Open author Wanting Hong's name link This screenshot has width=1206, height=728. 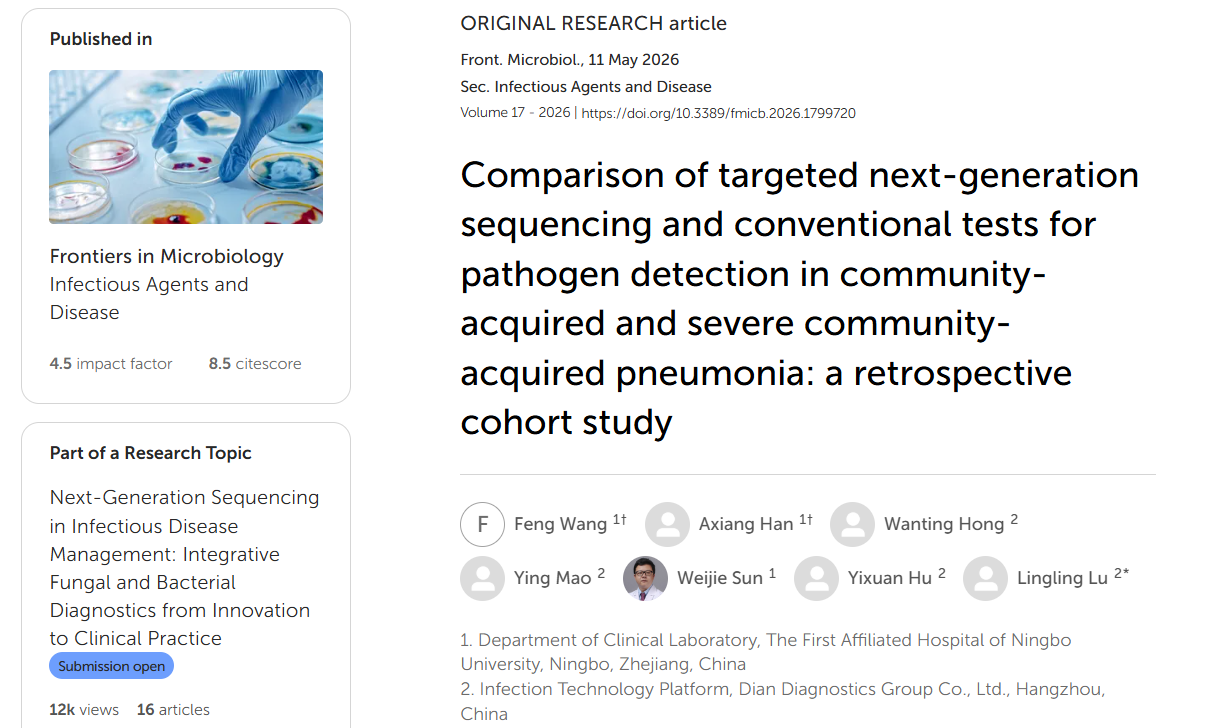(x=944, y=524)
